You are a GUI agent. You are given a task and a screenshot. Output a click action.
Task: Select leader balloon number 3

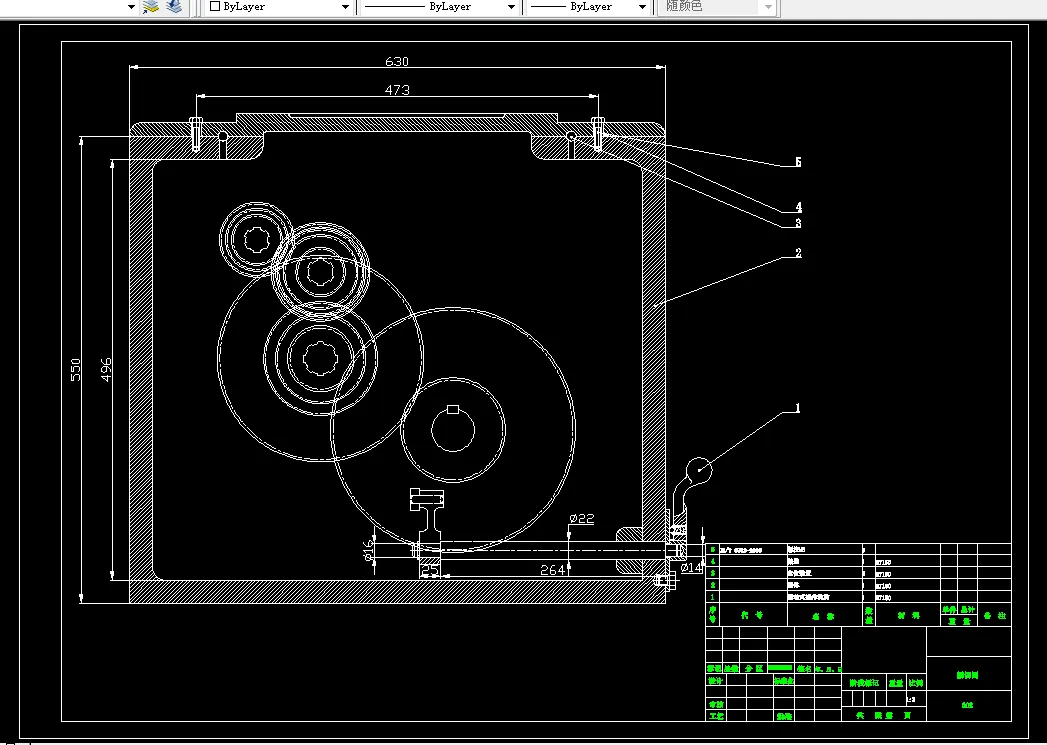click(798, 223)
